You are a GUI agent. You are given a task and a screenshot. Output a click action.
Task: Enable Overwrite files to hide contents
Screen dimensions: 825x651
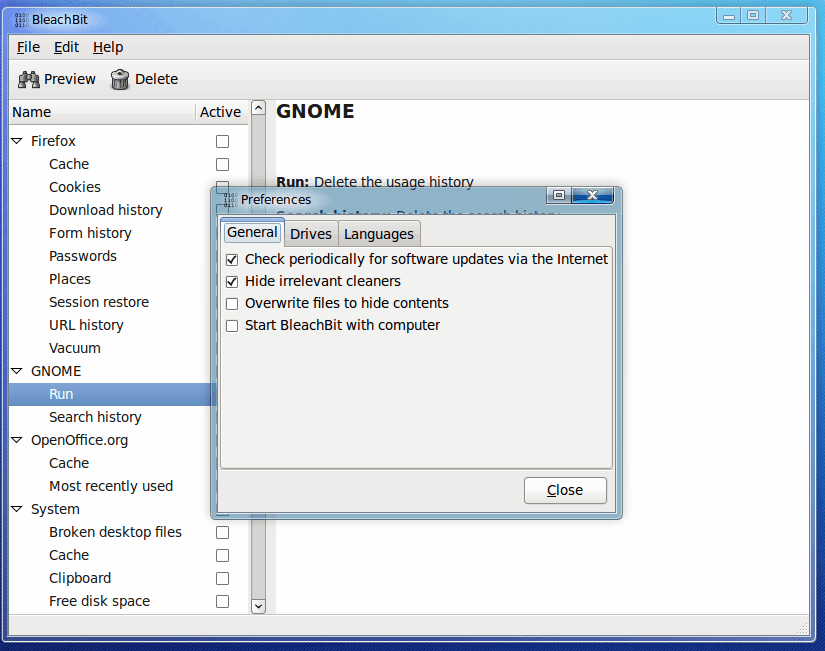tap(232, 303)
